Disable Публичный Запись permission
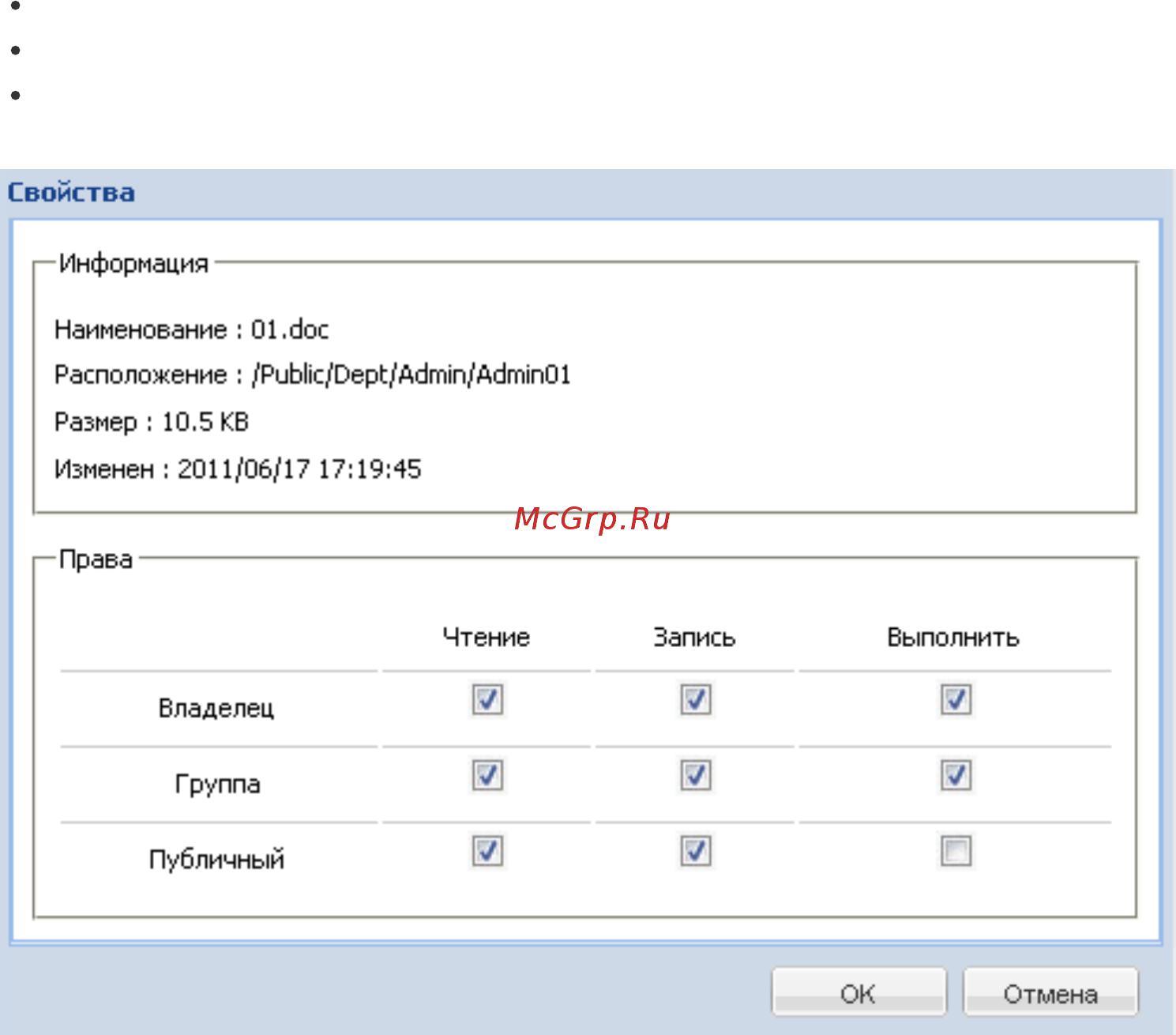Image resolution: width=1176 pixels, height=1035 pixels. (695, 851)
